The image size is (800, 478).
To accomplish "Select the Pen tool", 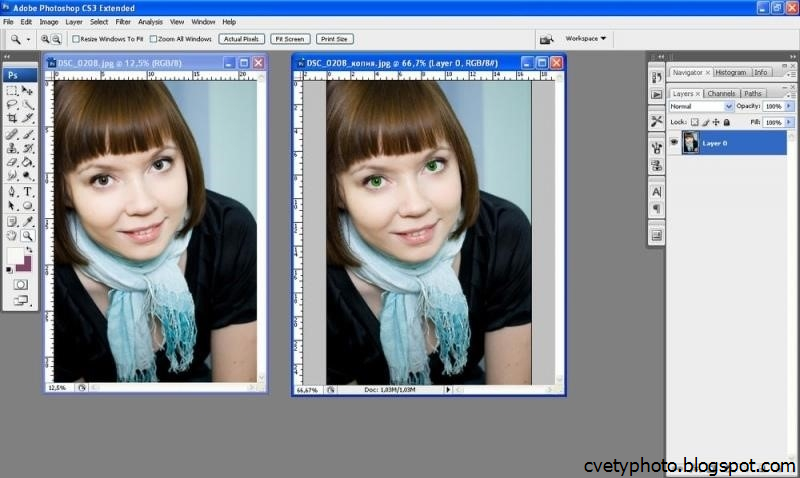I will [x=12, y=192].
